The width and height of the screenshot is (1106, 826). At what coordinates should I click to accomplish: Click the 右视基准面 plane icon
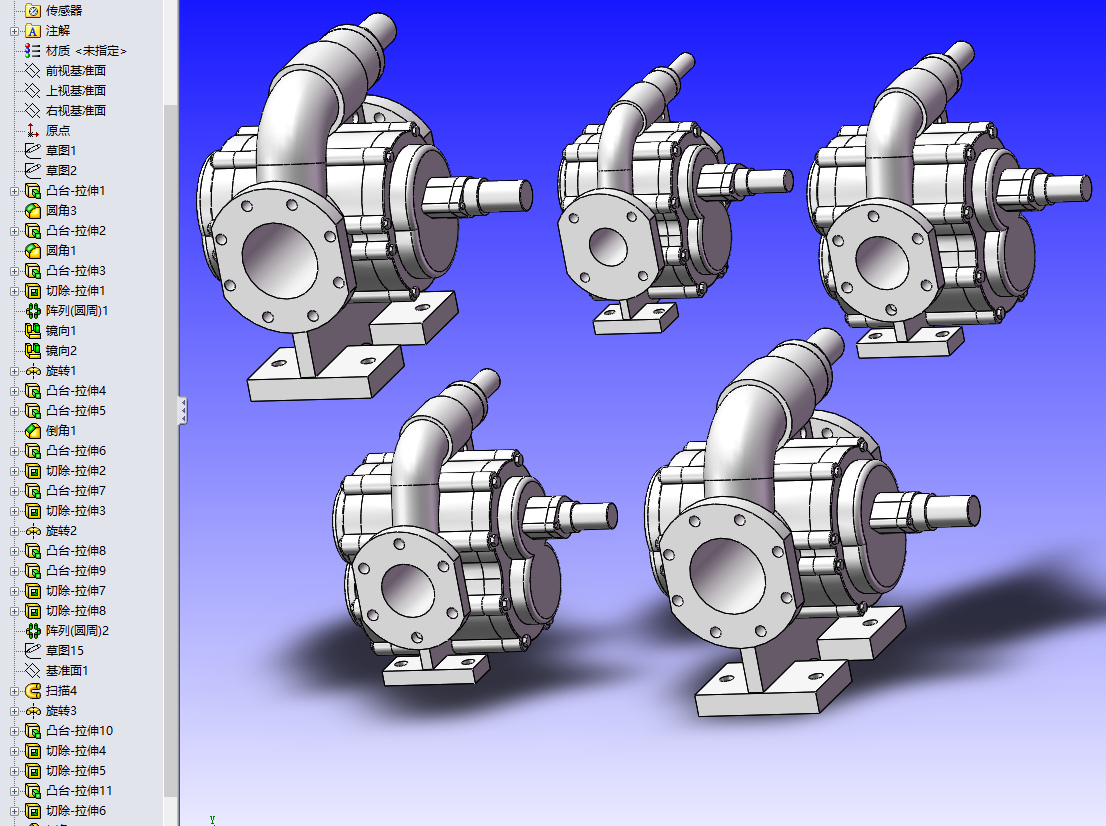[x=32, y=111]
